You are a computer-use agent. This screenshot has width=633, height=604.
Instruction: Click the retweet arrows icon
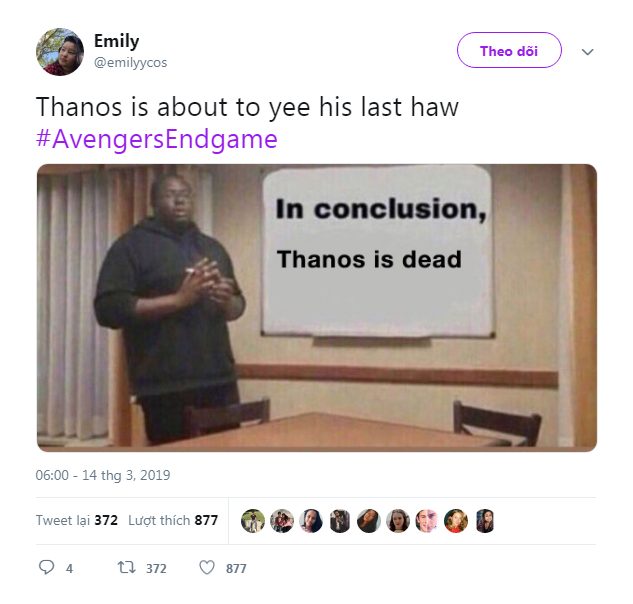point(127,568)
